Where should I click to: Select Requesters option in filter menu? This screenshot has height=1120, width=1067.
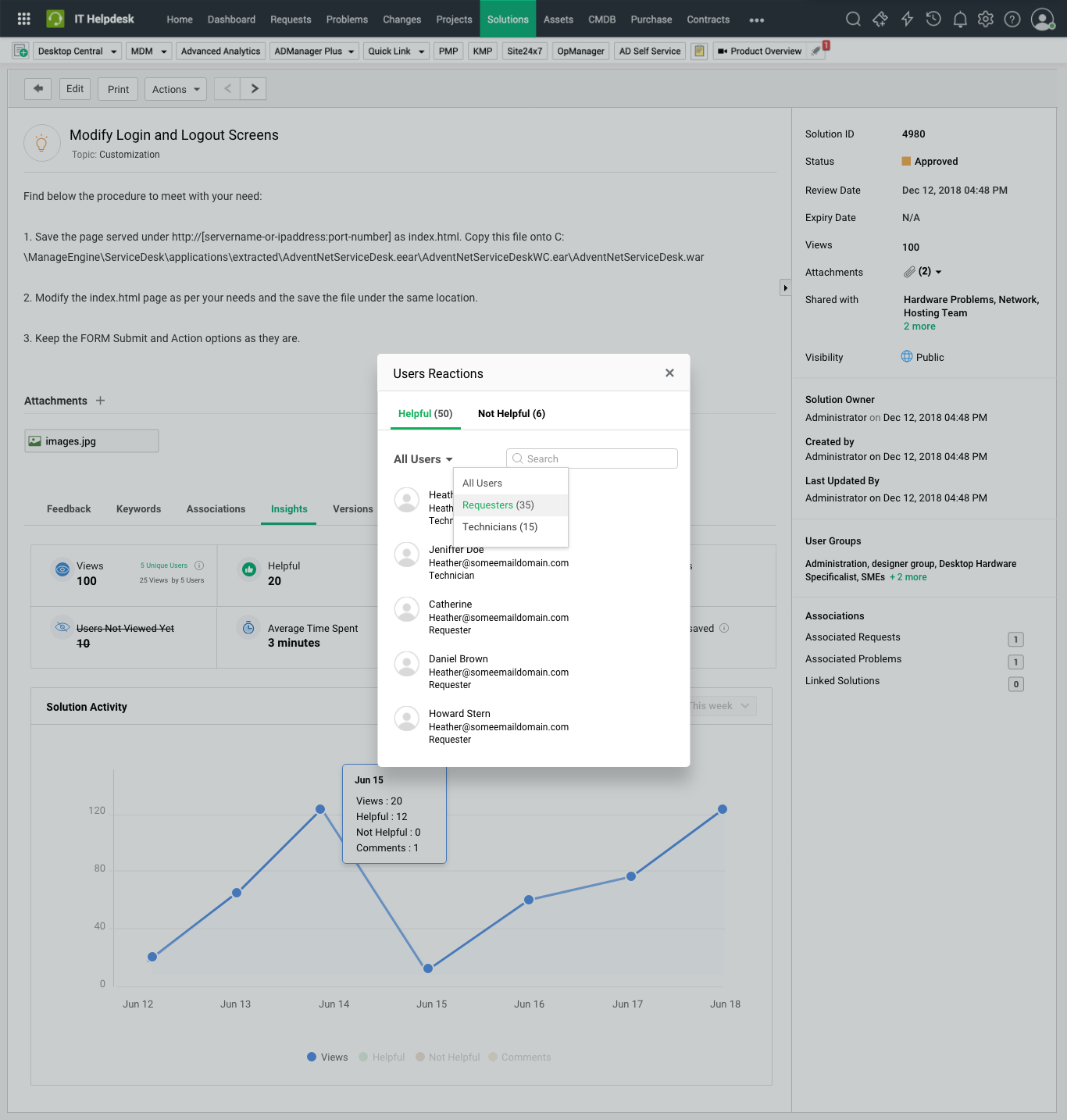pos(498,505)
